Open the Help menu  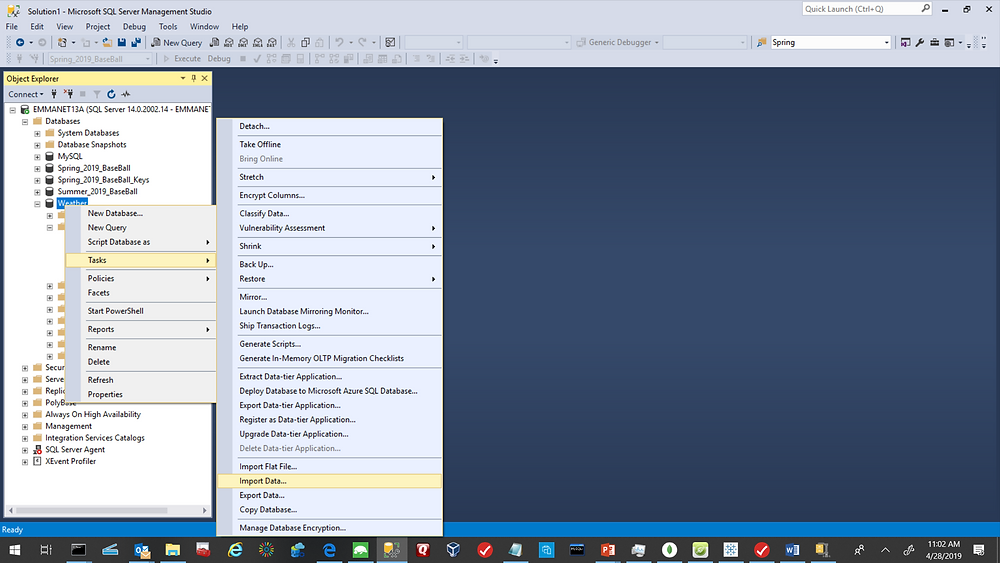pyautogui.click(x=240, y=27)
